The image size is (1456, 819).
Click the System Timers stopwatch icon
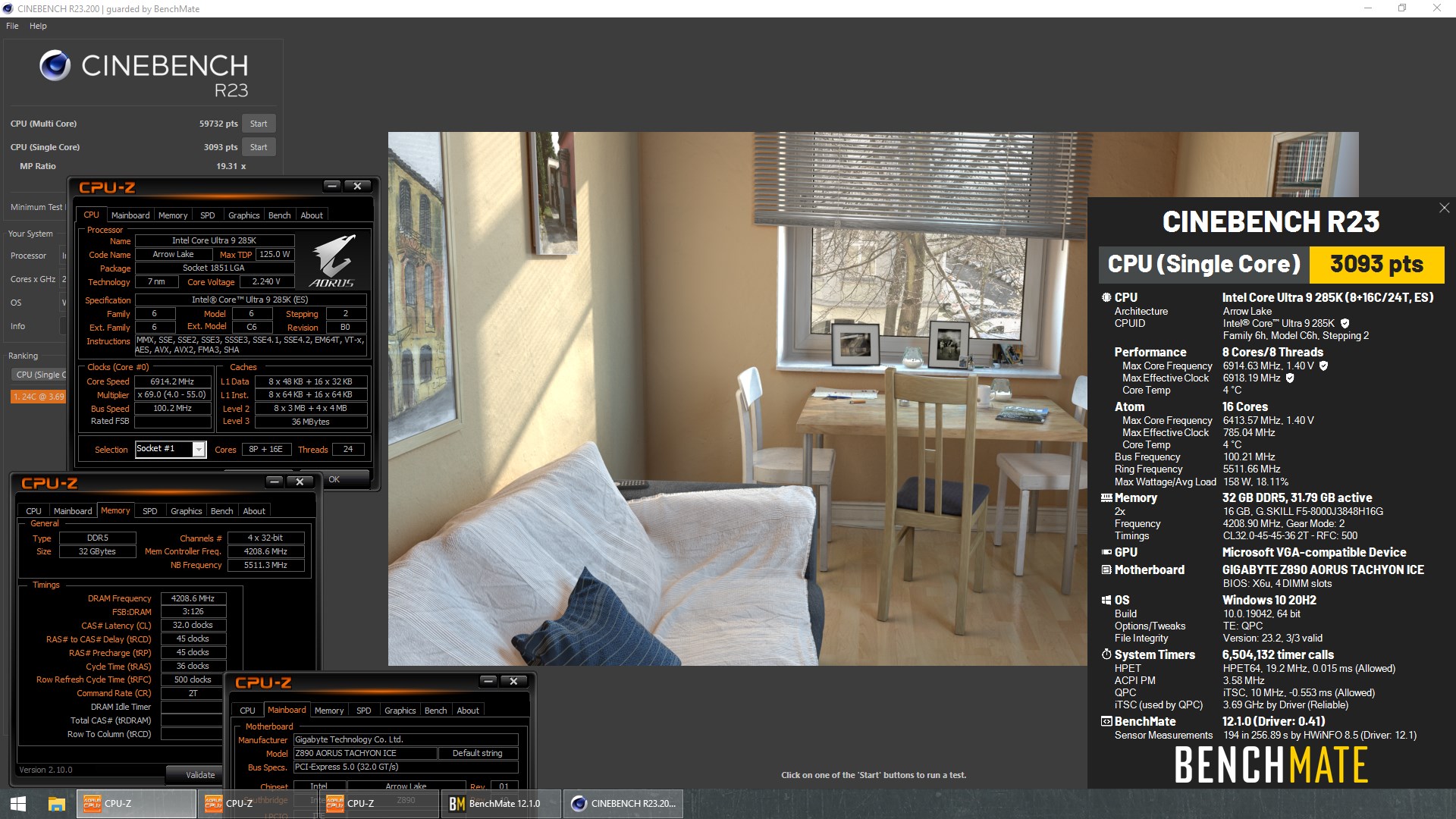(x=1106, y=654)
